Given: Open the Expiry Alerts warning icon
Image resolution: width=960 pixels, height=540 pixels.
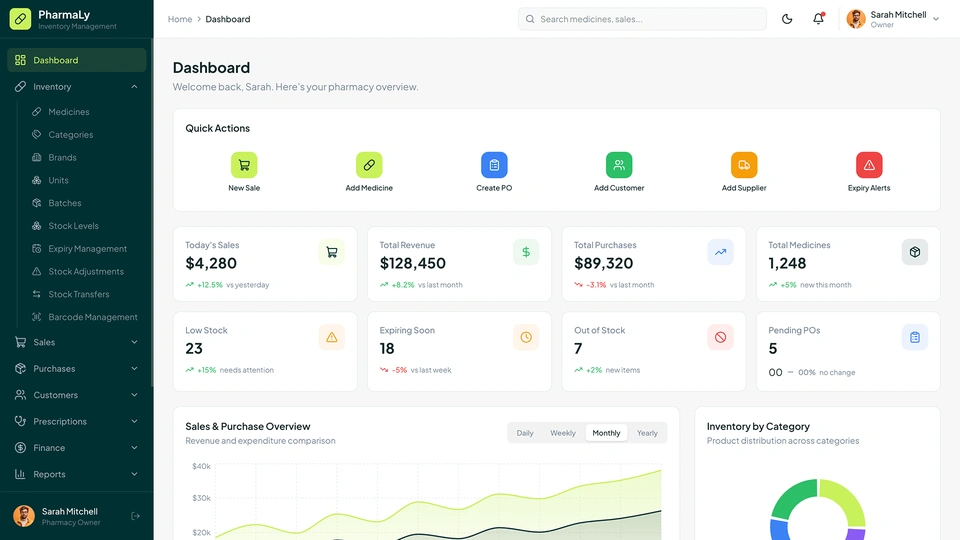Looking at the screenshot, I should [869, 165].
